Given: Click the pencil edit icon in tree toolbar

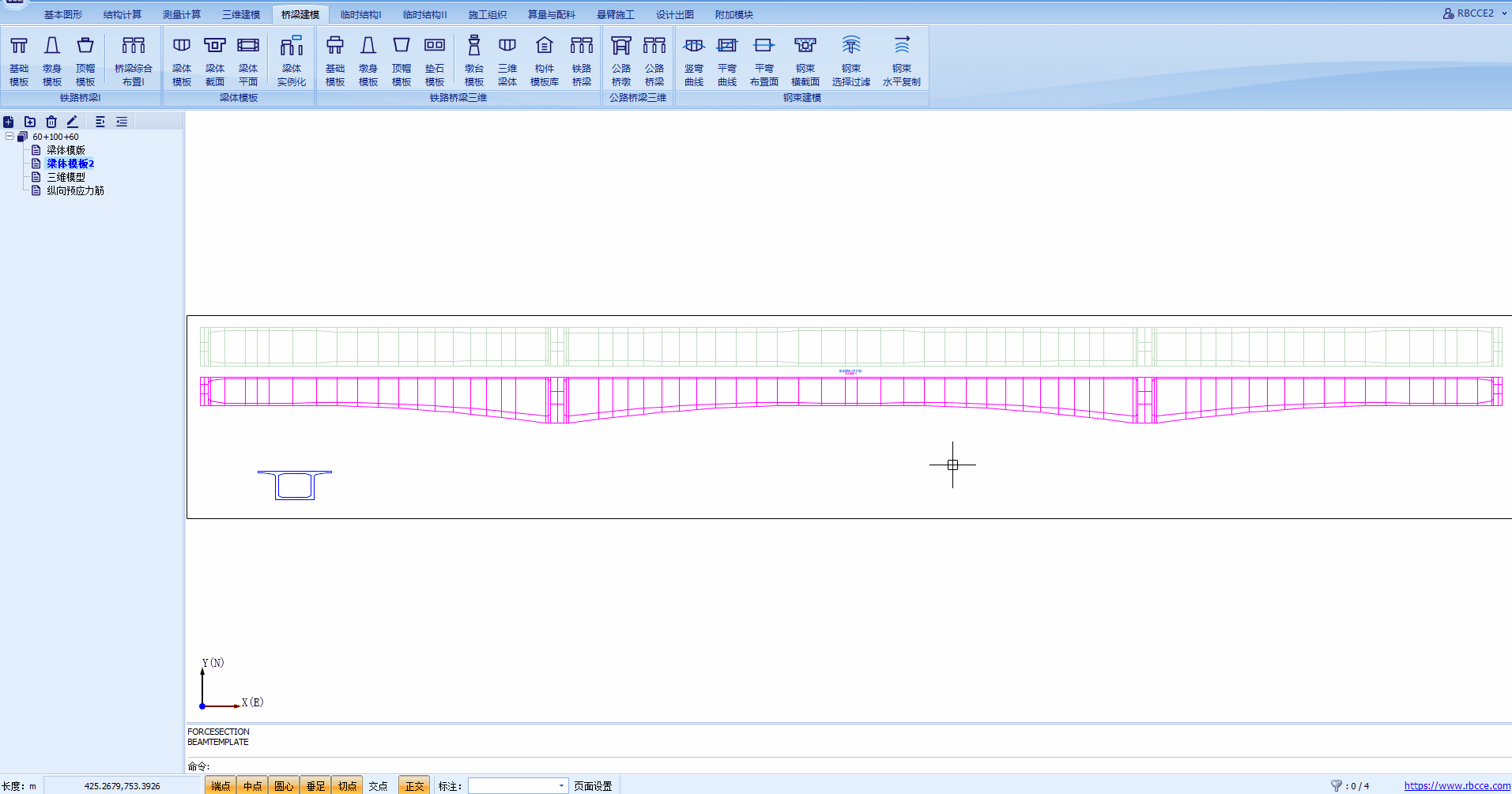Looking at the screenshot, I should pyautogui.click(x=72, y=122).
